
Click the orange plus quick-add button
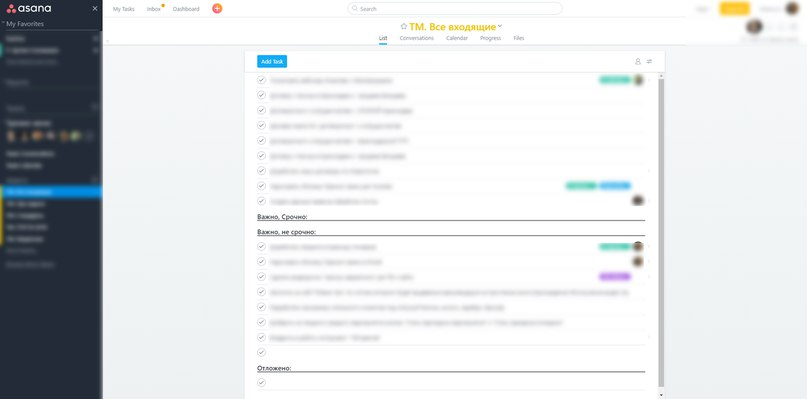pyautogui.click(x=217, y=8)
